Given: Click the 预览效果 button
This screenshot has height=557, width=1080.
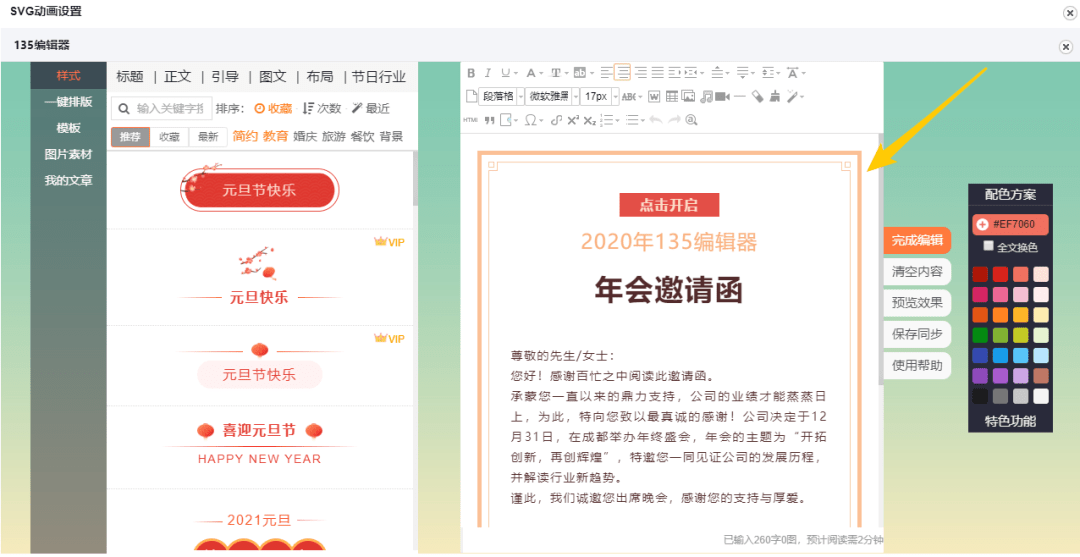Looking at the screenshot, I should tap(917, 303).
